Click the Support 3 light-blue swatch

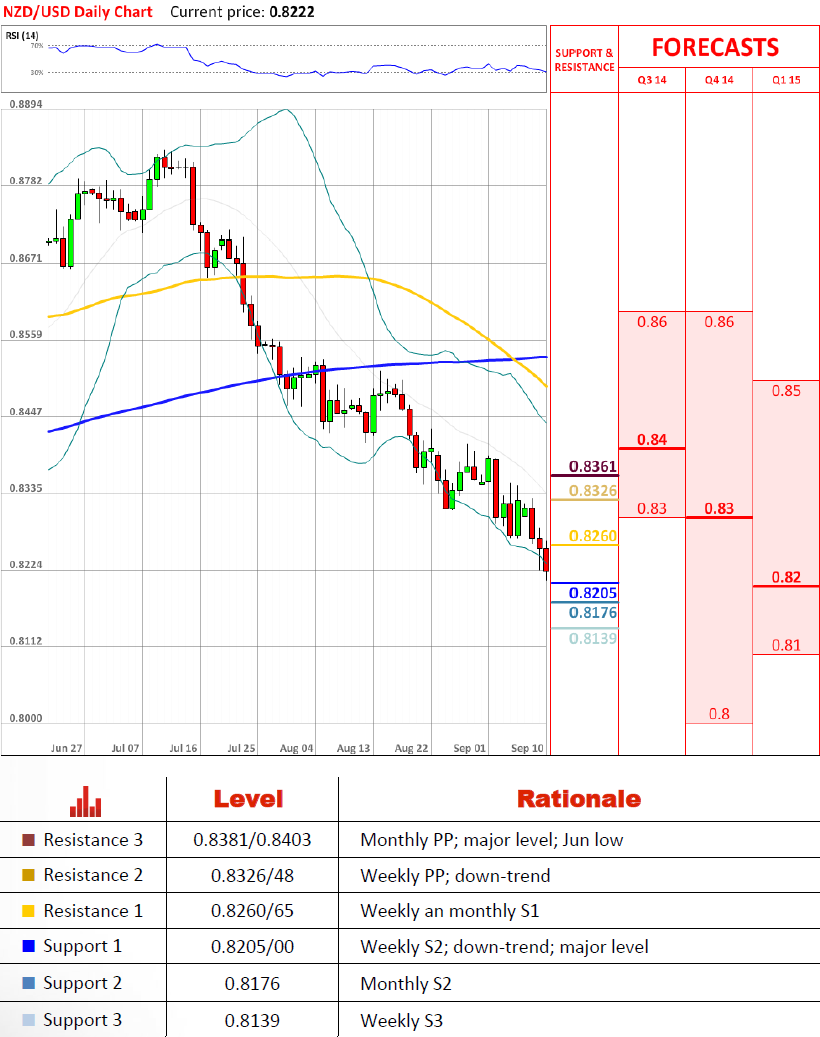click(x=28, y=1020)
